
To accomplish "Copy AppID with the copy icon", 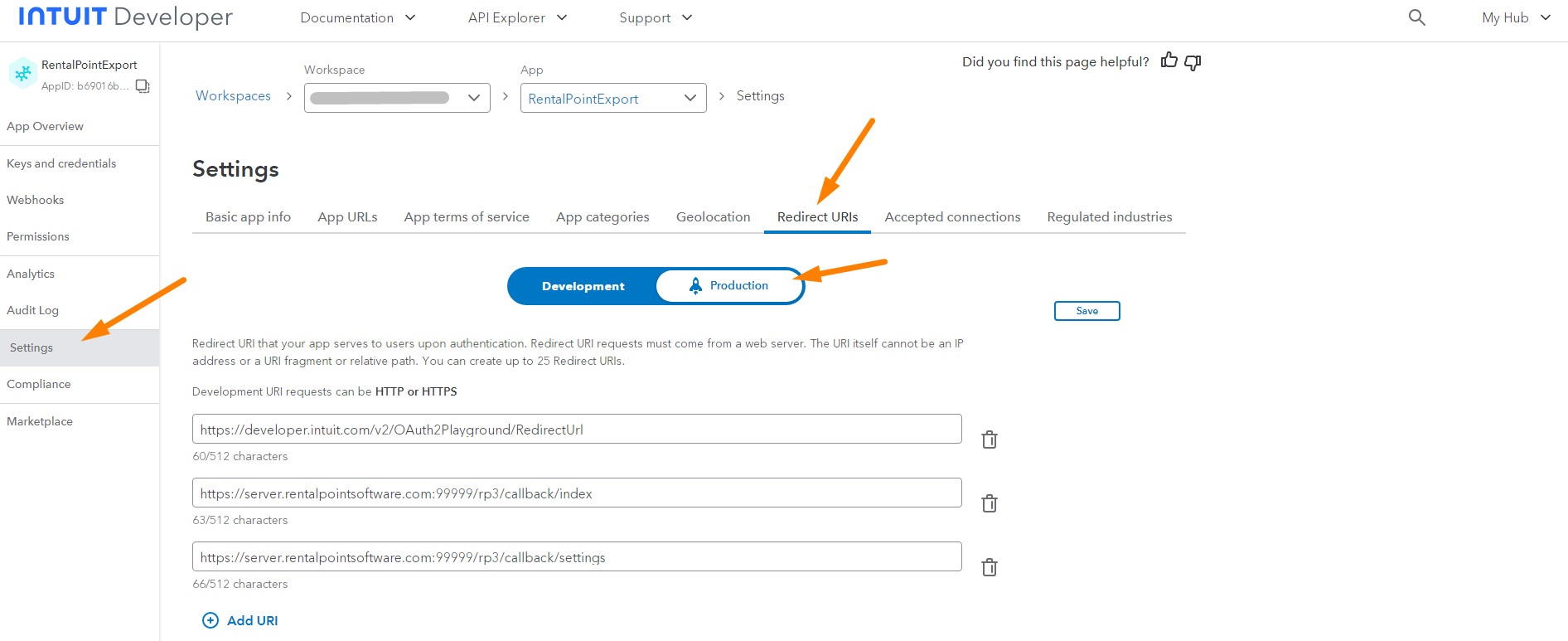I will pyautogui.click(x=143, y=86).
